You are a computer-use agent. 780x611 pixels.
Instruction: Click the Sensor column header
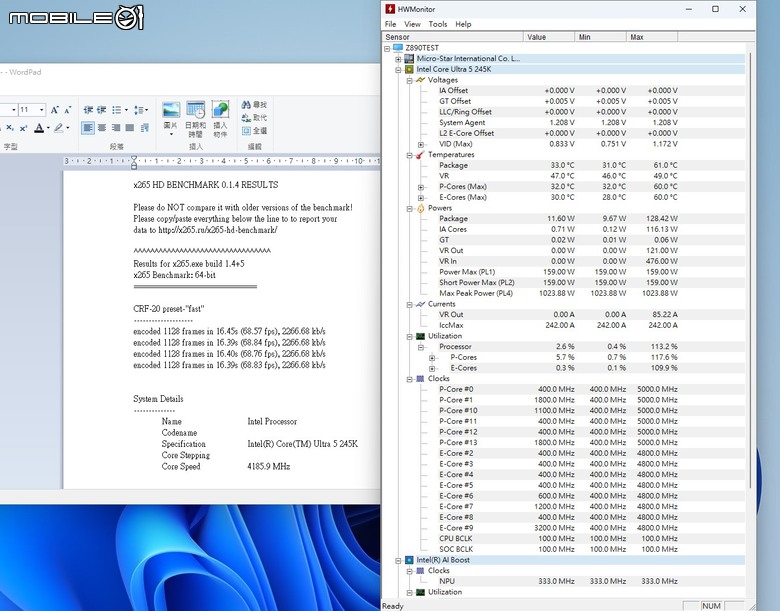452,37
